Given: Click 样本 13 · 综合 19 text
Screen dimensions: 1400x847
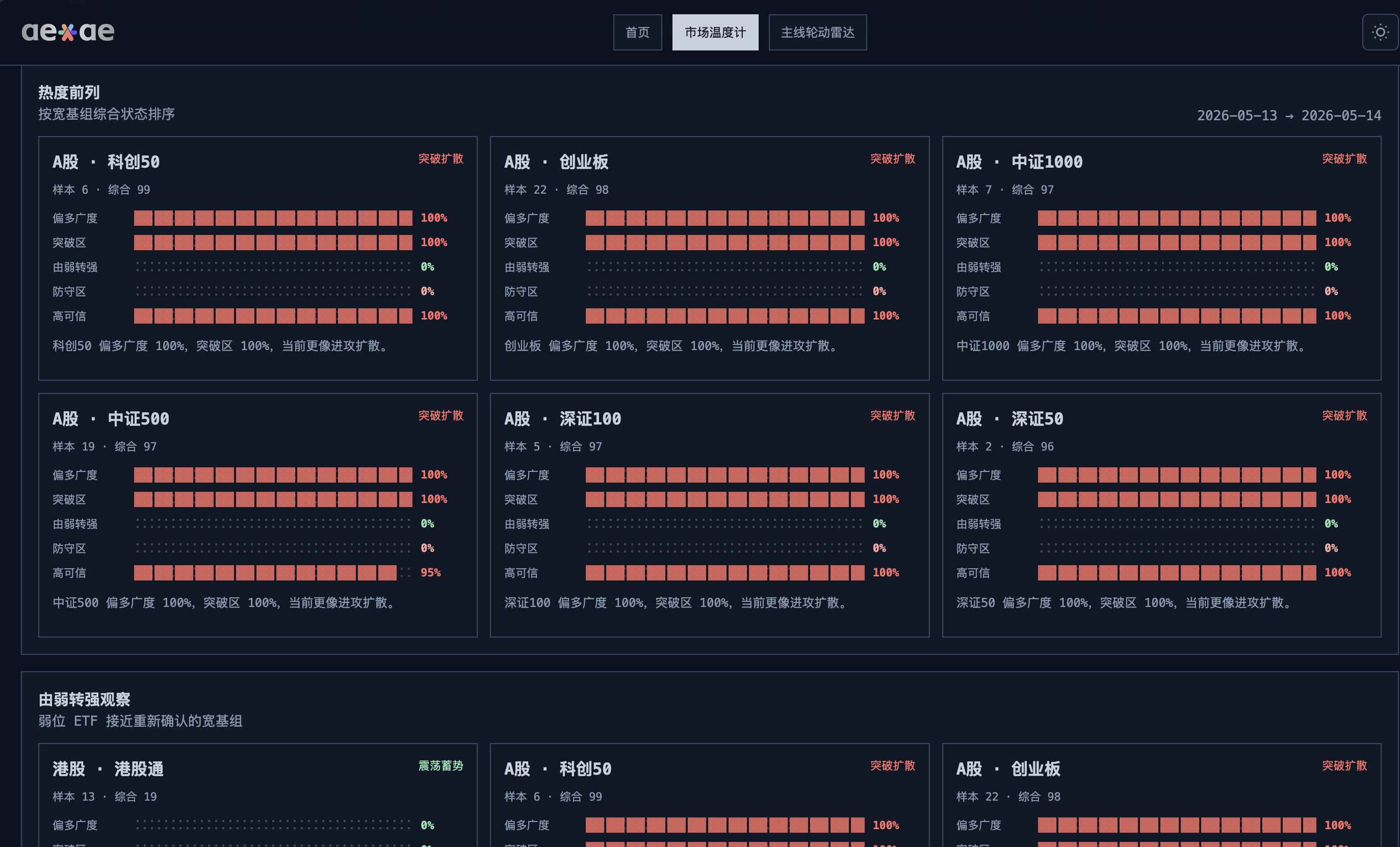Looking at the screenshot, I should pos(105,797).
